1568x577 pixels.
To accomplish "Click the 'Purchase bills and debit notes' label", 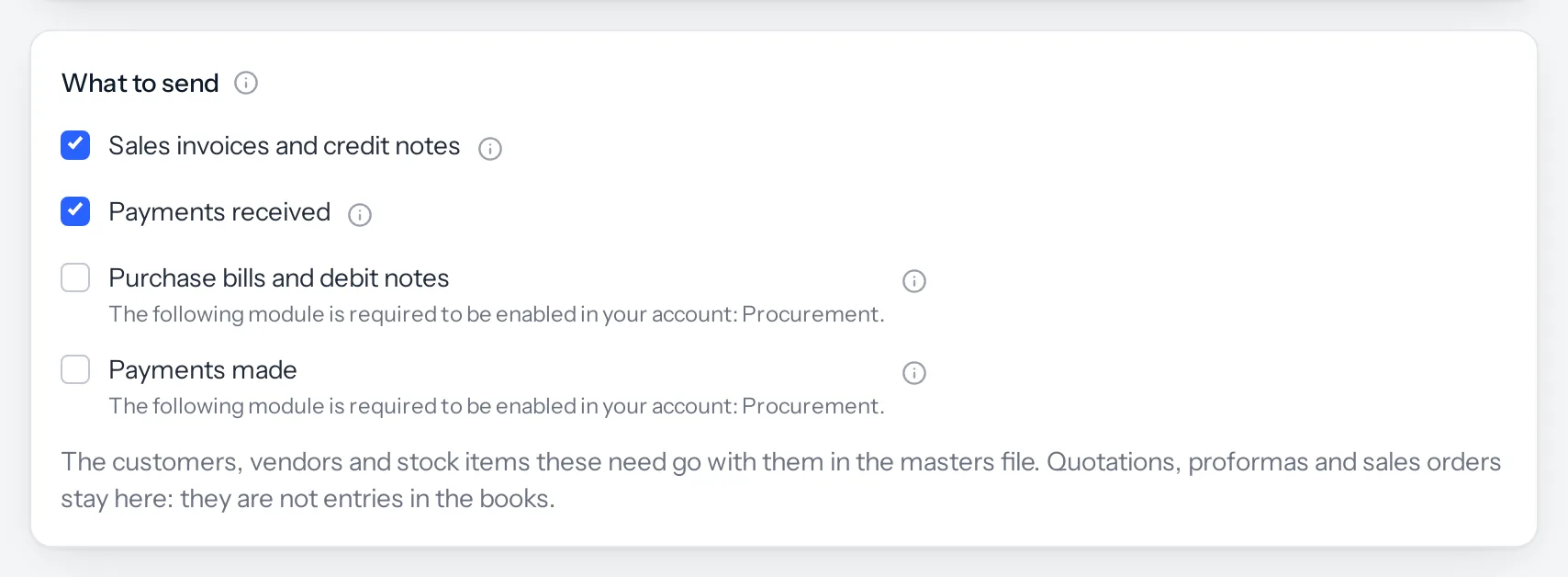I will click(279, 278).
